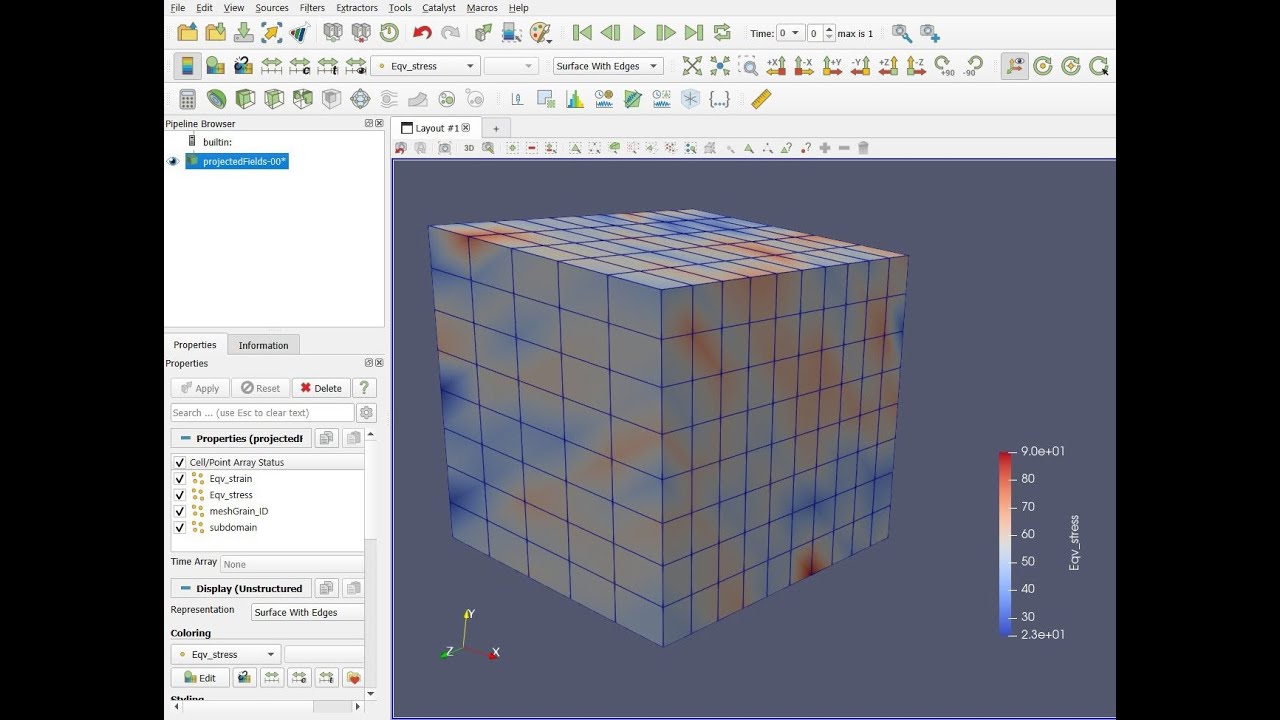Image resolution: width=1280 pixels, height=720 pixels.
Task: Open the Extractors menu
Action: [357, 8]
